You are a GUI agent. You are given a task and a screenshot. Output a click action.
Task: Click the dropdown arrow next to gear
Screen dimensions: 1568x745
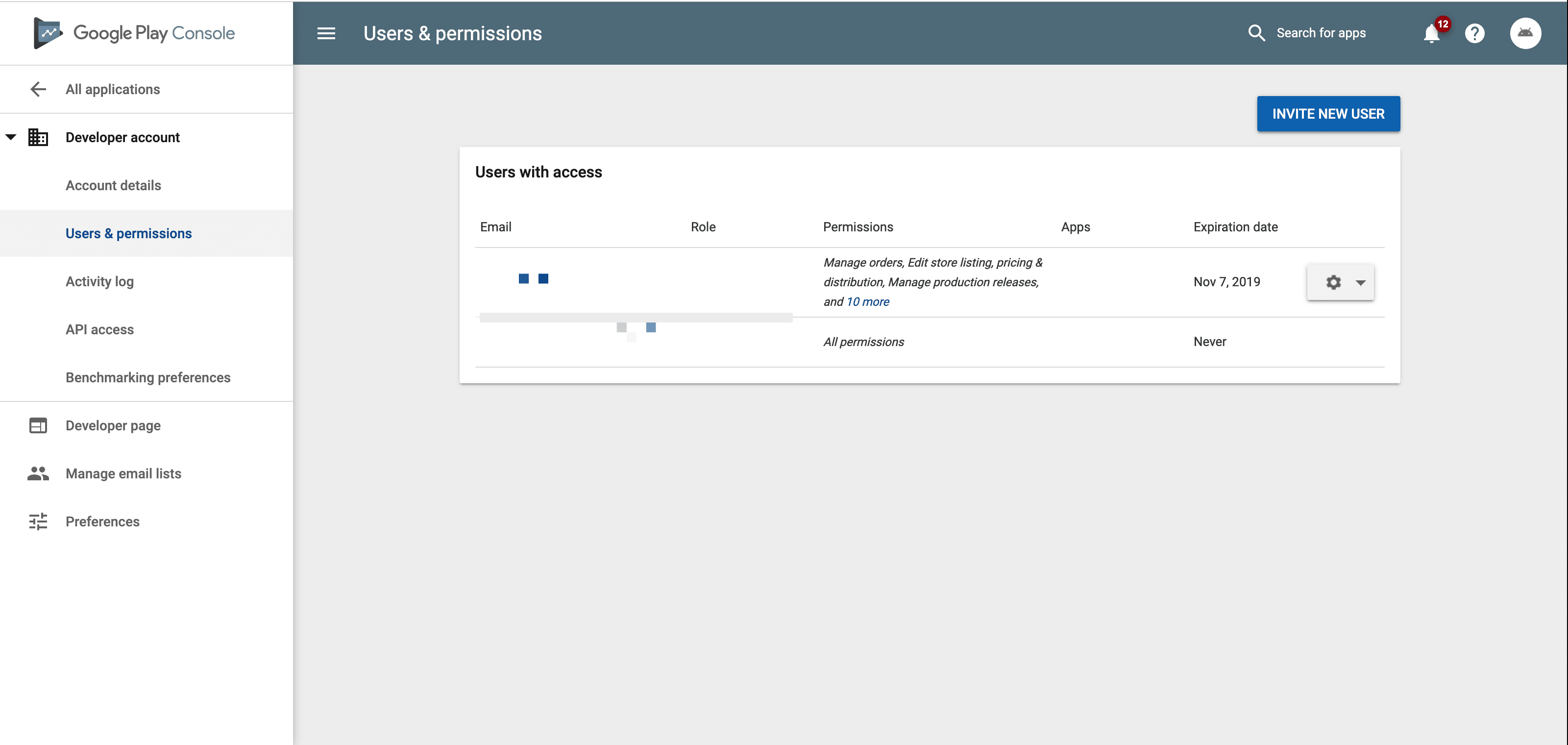1360,282
